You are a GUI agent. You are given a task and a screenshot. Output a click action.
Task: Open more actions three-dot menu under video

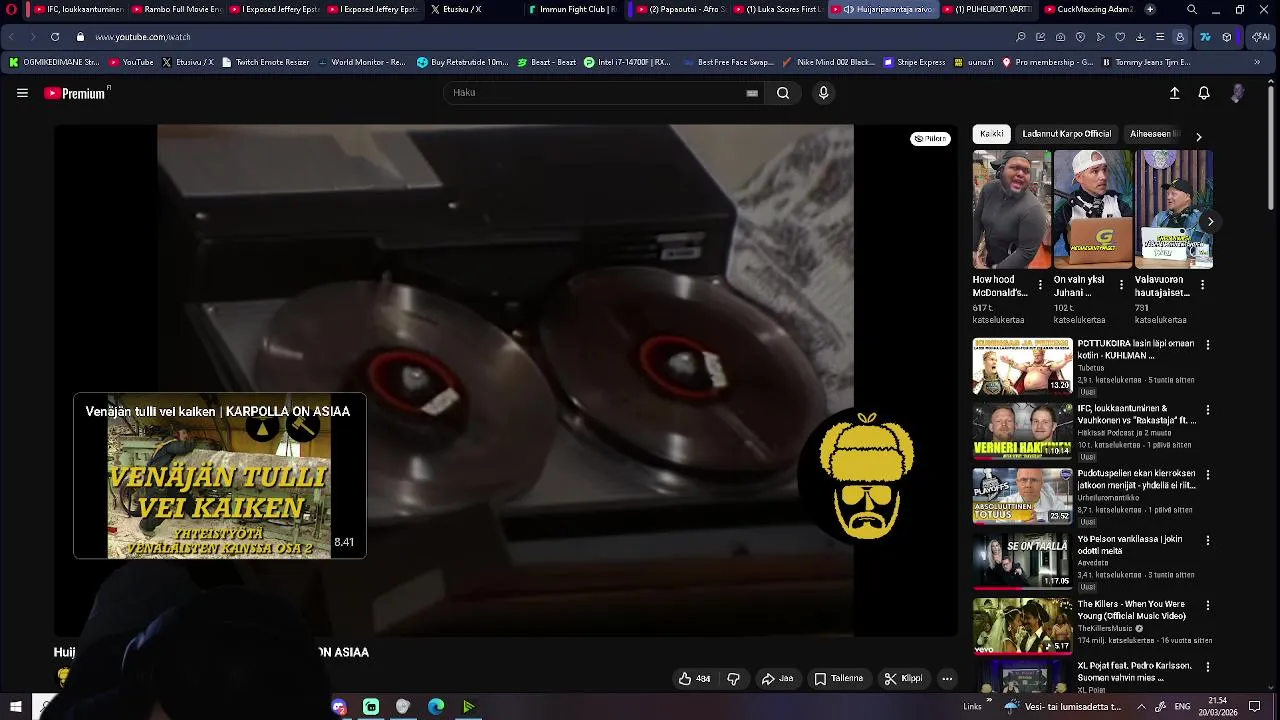[x=947, y=678]
